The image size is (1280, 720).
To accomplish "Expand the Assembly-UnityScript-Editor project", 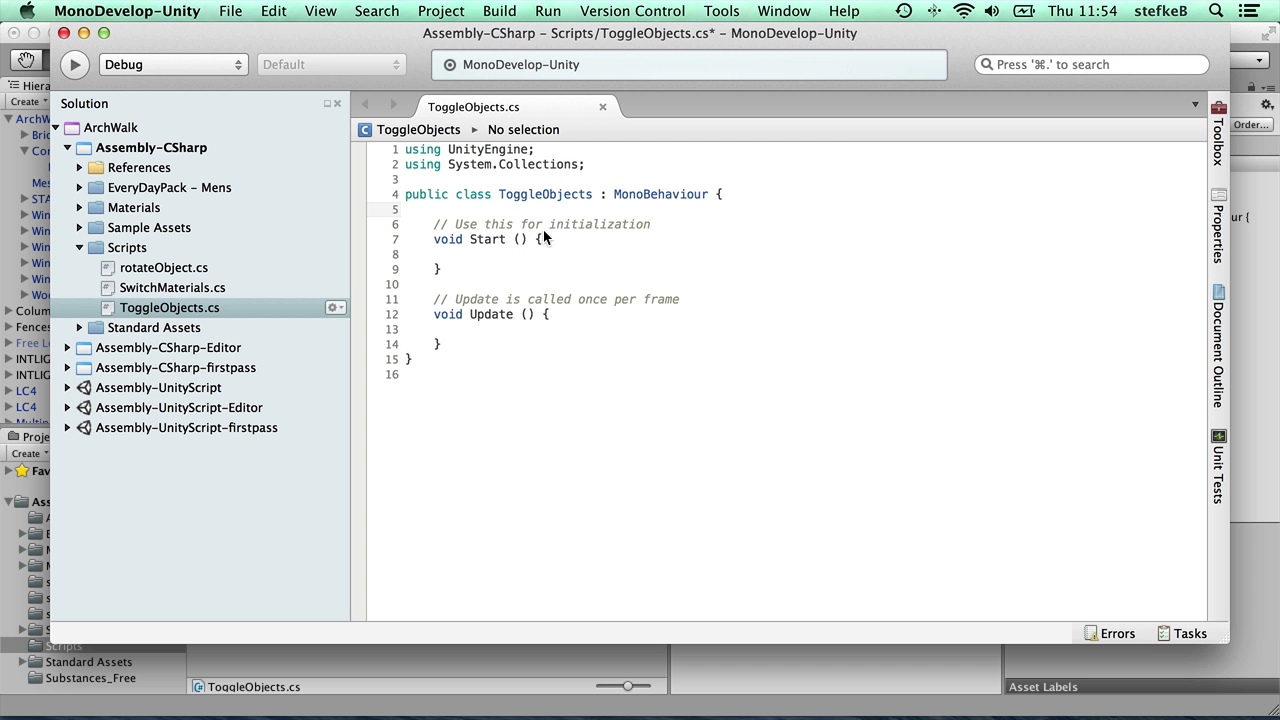I will (x=68, y=408).
